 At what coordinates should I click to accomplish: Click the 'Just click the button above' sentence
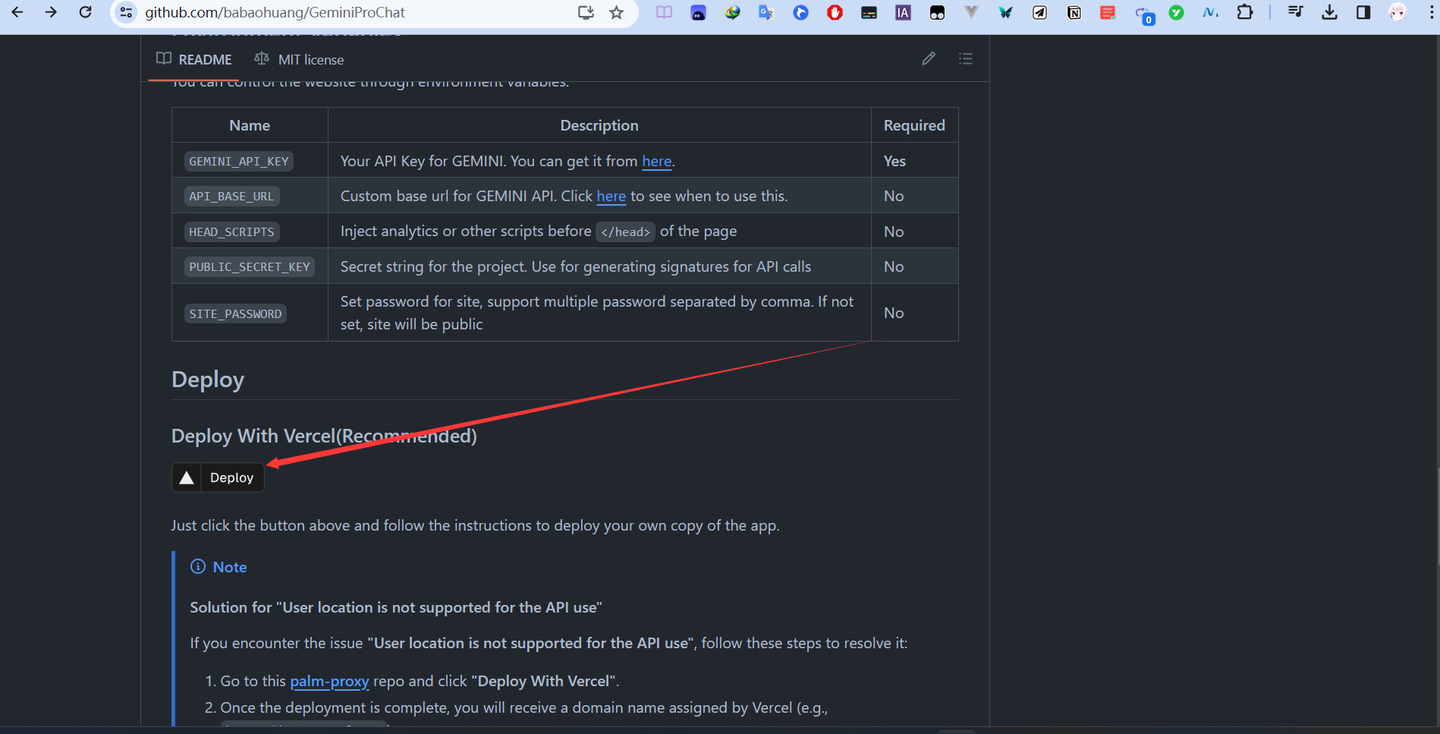(475, 525)
